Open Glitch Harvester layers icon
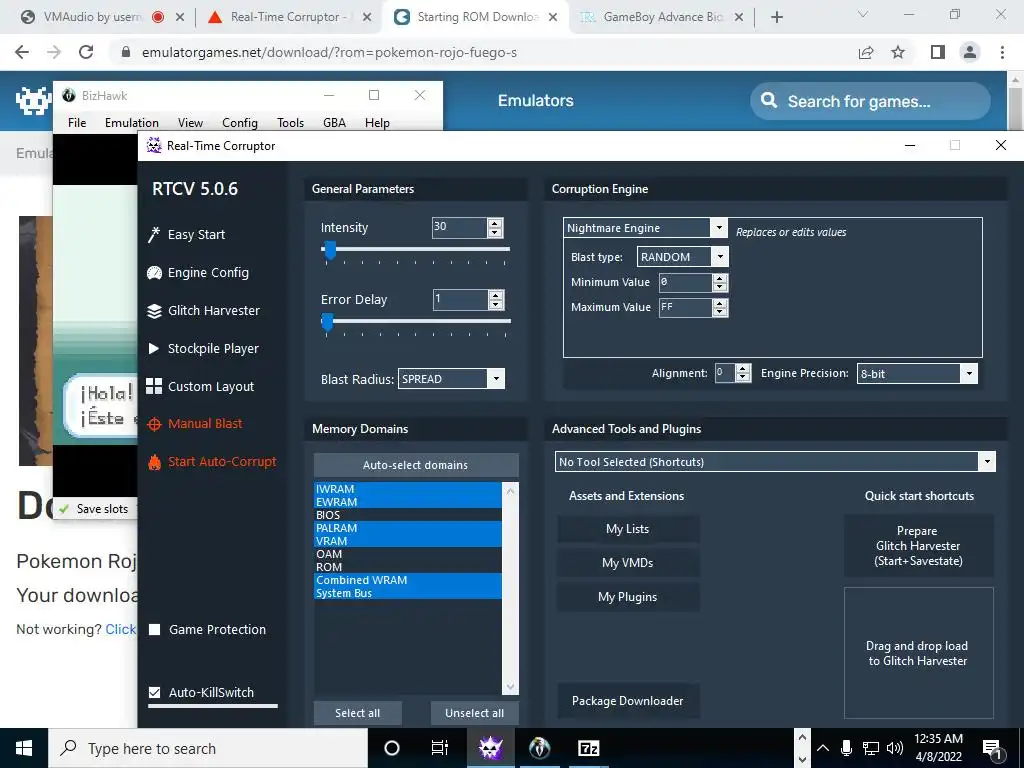Viewport: 1024px width, 768px height. click(x=154, y=311)
